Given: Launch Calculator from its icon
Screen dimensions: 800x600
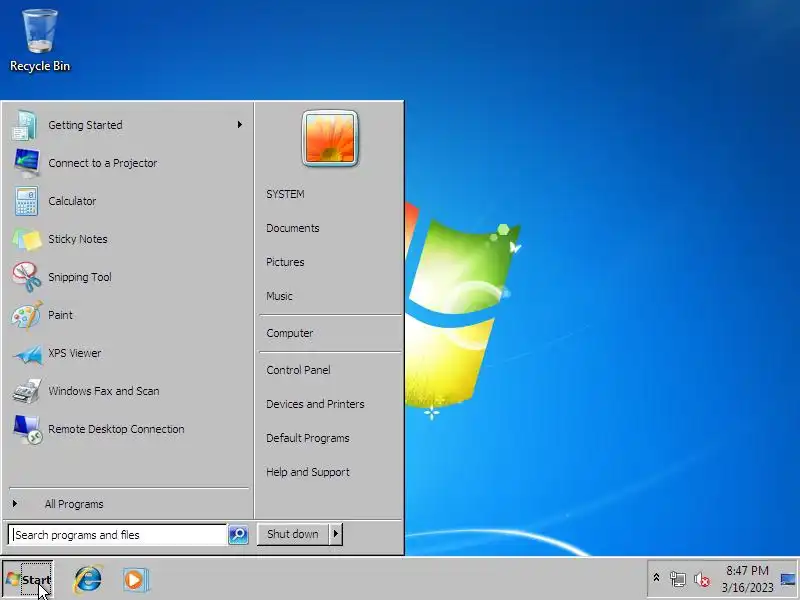Looking at the screenshot, I should click(26, 201).
